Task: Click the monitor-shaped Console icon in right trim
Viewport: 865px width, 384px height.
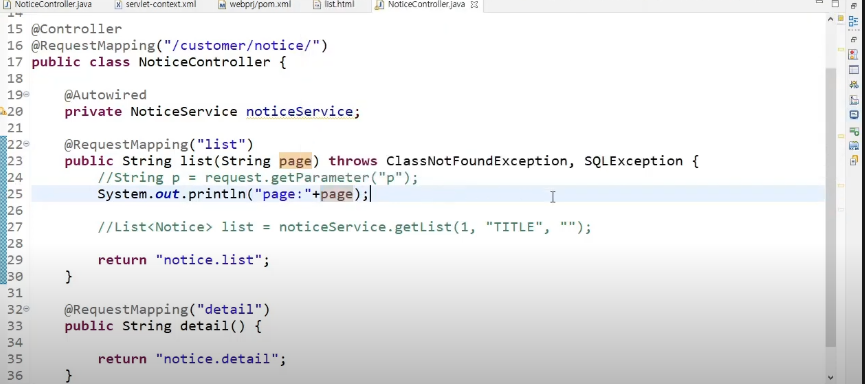Action: pyautogui.click(x=853, y=115)
